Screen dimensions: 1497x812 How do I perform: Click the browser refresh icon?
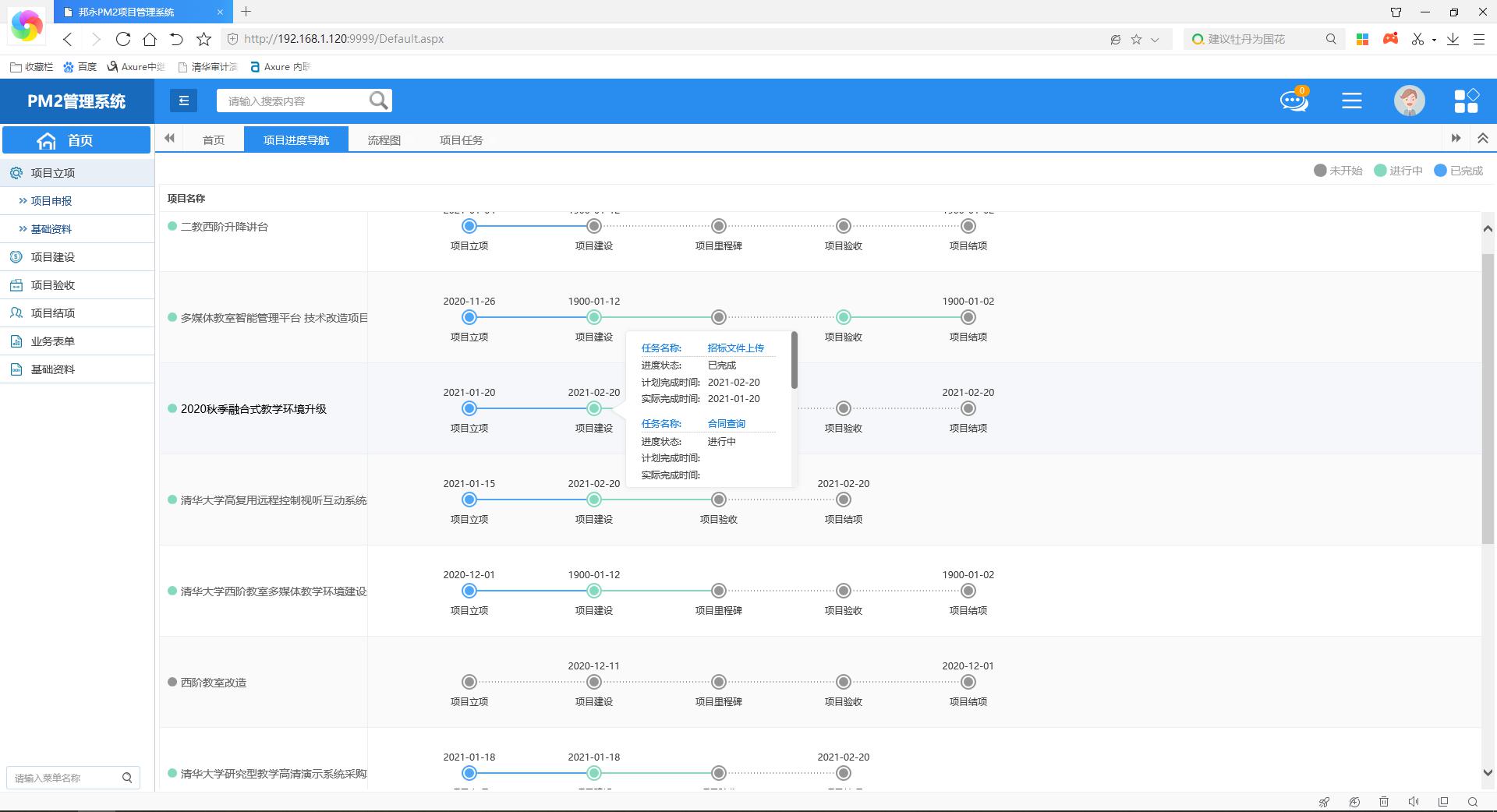[122, 39]
